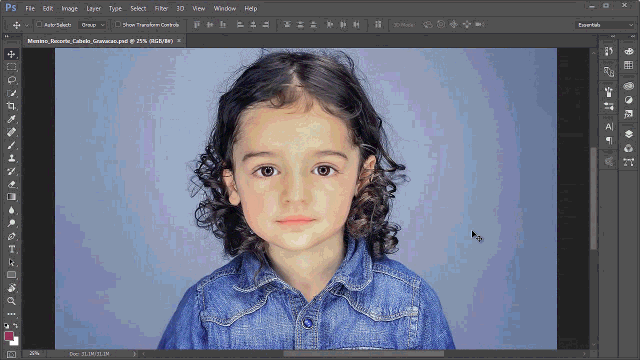640x360 pixels.
Task: Select the Brush tool
Action: tap(11, 145)
